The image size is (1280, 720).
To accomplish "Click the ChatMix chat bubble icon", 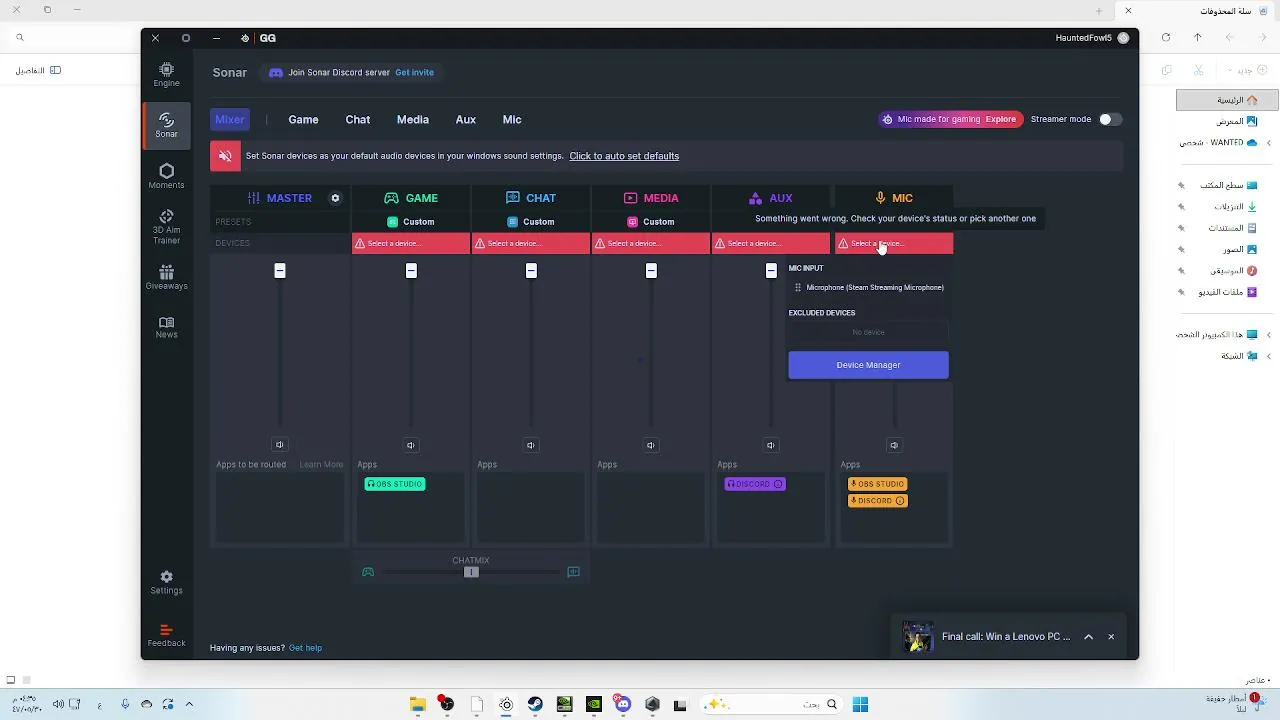I will (x=573, y=572).
